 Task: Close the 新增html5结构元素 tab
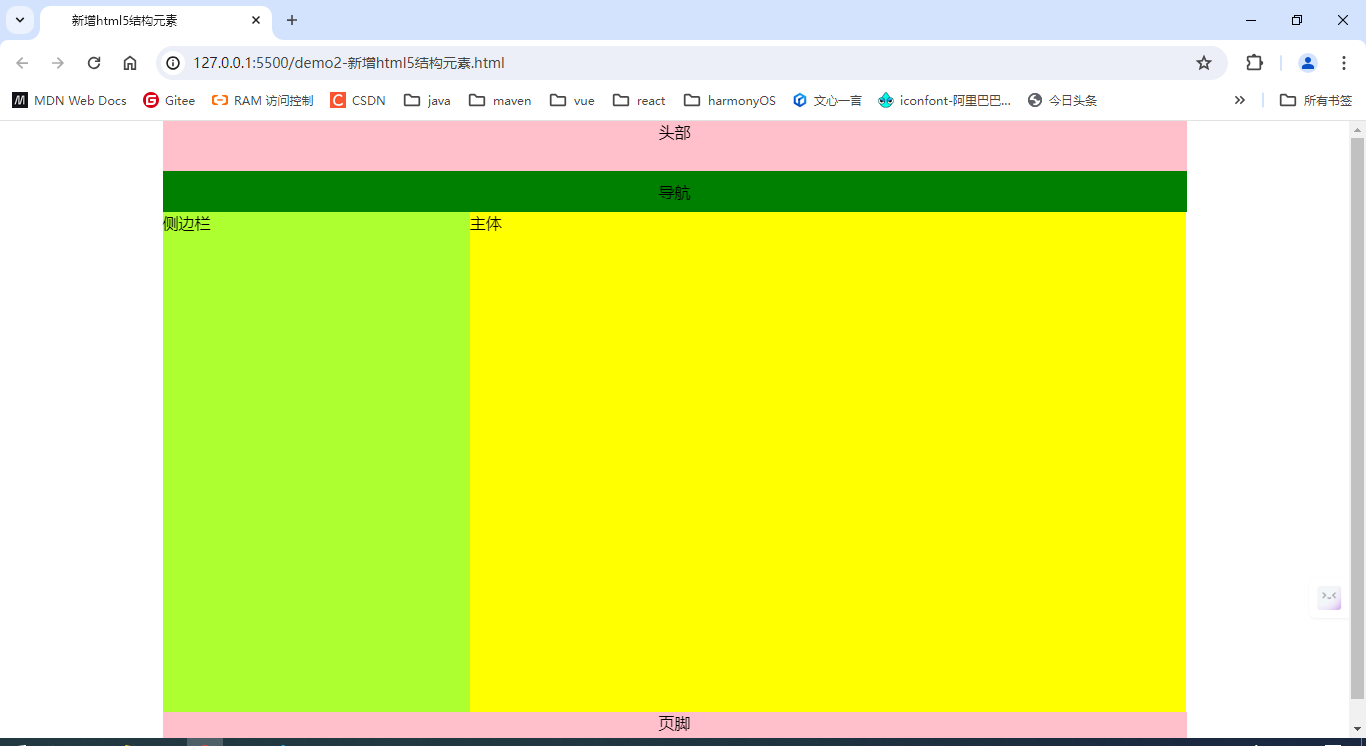click(256, 20)
